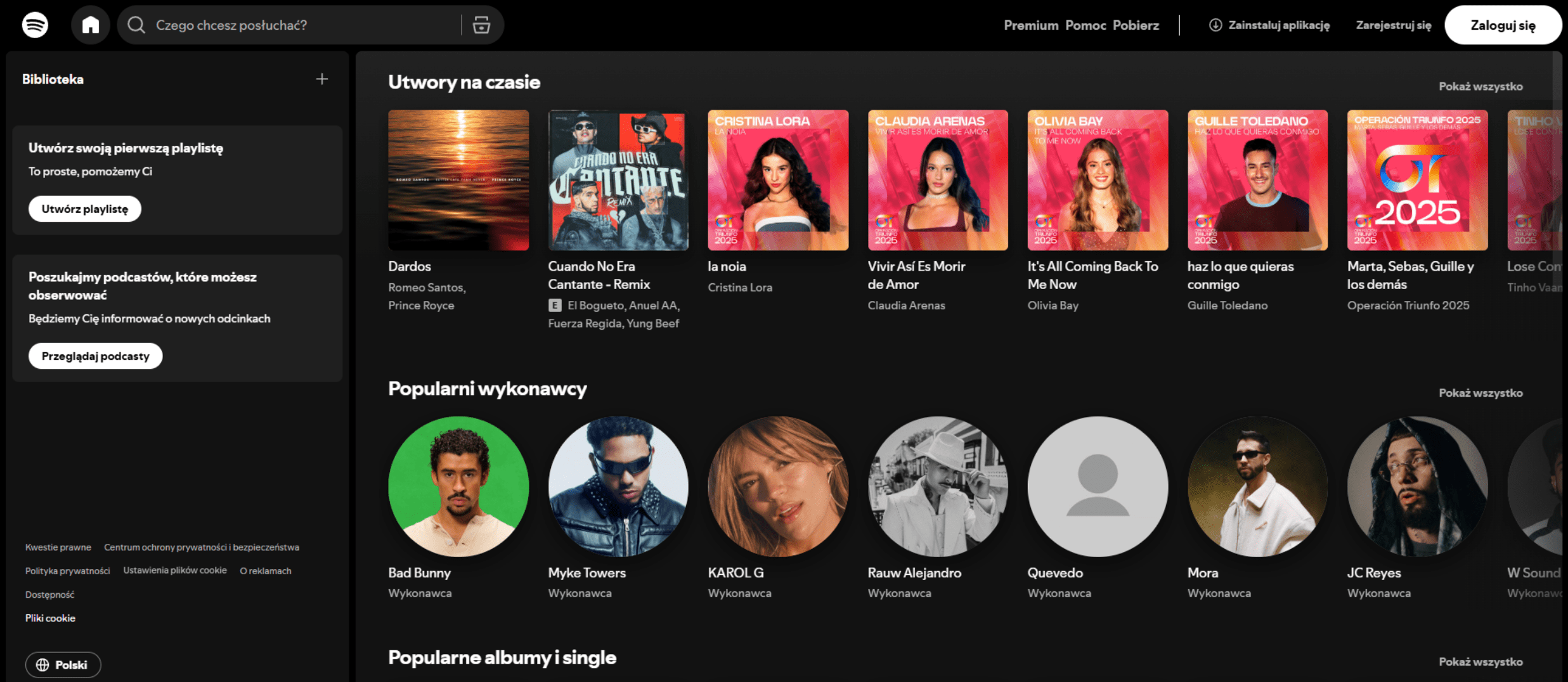Click the plus icon next to Biblioteka
The height and width of the screenshot is (682, 1568).
322,79
